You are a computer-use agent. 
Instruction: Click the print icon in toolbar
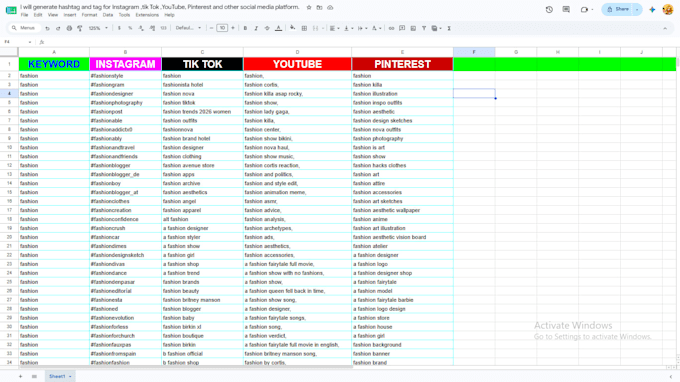point(69,28)
